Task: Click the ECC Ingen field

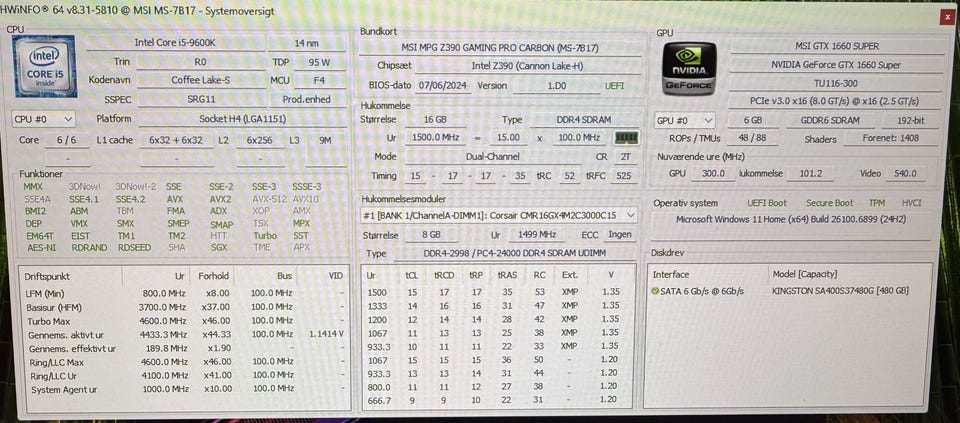Action: tap(620, 234)
